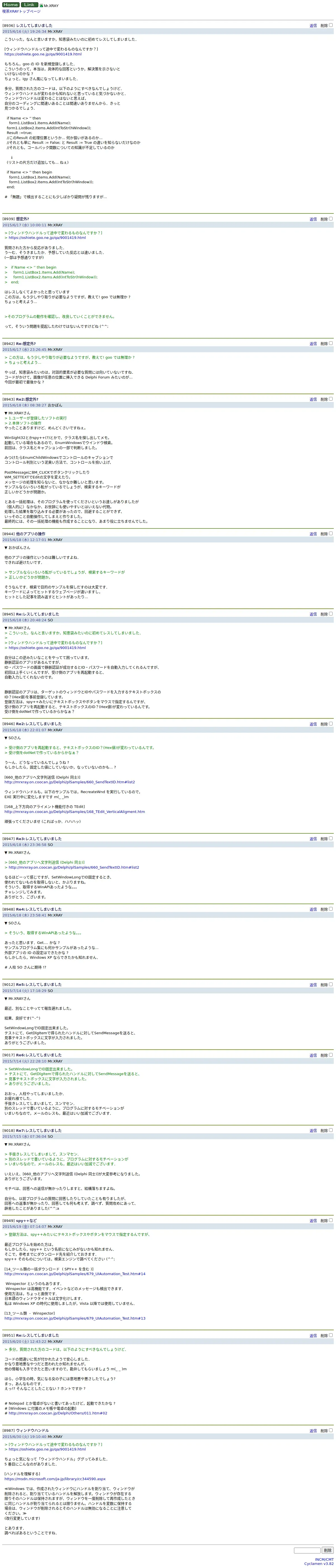This screenshot has height=1568, width=336.
Task: Click timestamp 2015/7/14 17:18:29 SO
Action: click(x=27, y=990)
